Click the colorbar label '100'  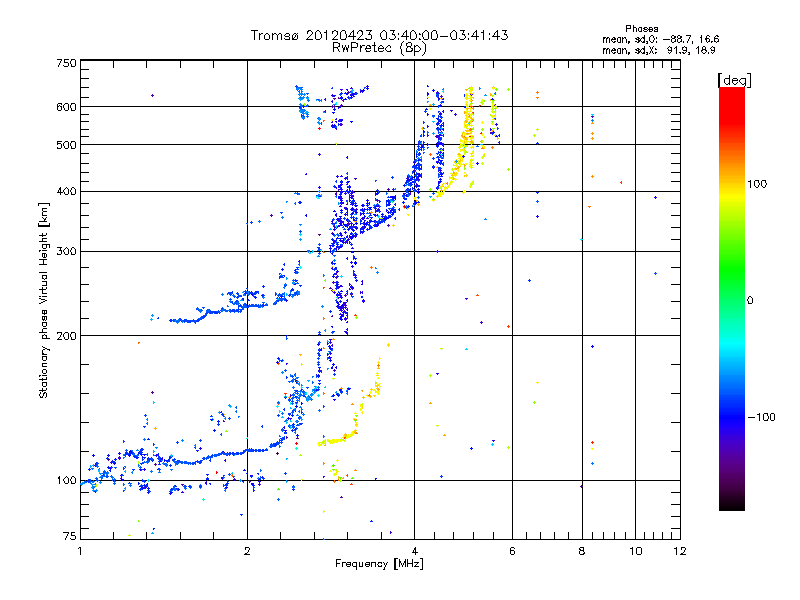click(x=757, y=184)
